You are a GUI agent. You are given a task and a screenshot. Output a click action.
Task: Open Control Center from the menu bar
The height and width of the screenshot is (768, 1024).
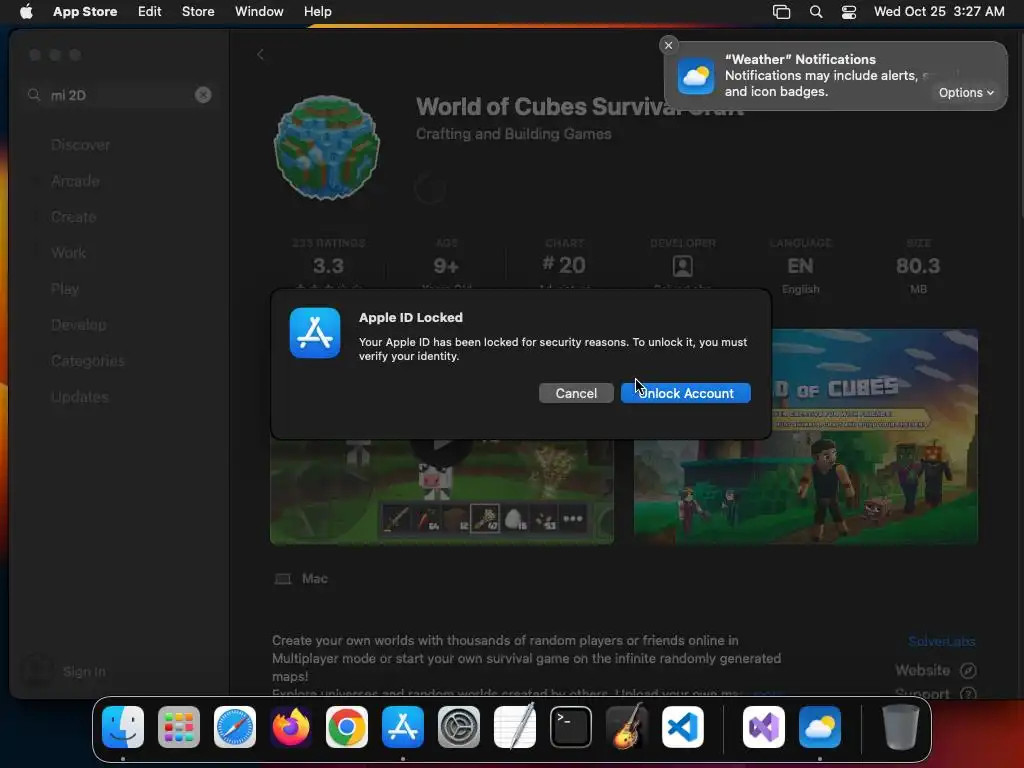point(849,12)
